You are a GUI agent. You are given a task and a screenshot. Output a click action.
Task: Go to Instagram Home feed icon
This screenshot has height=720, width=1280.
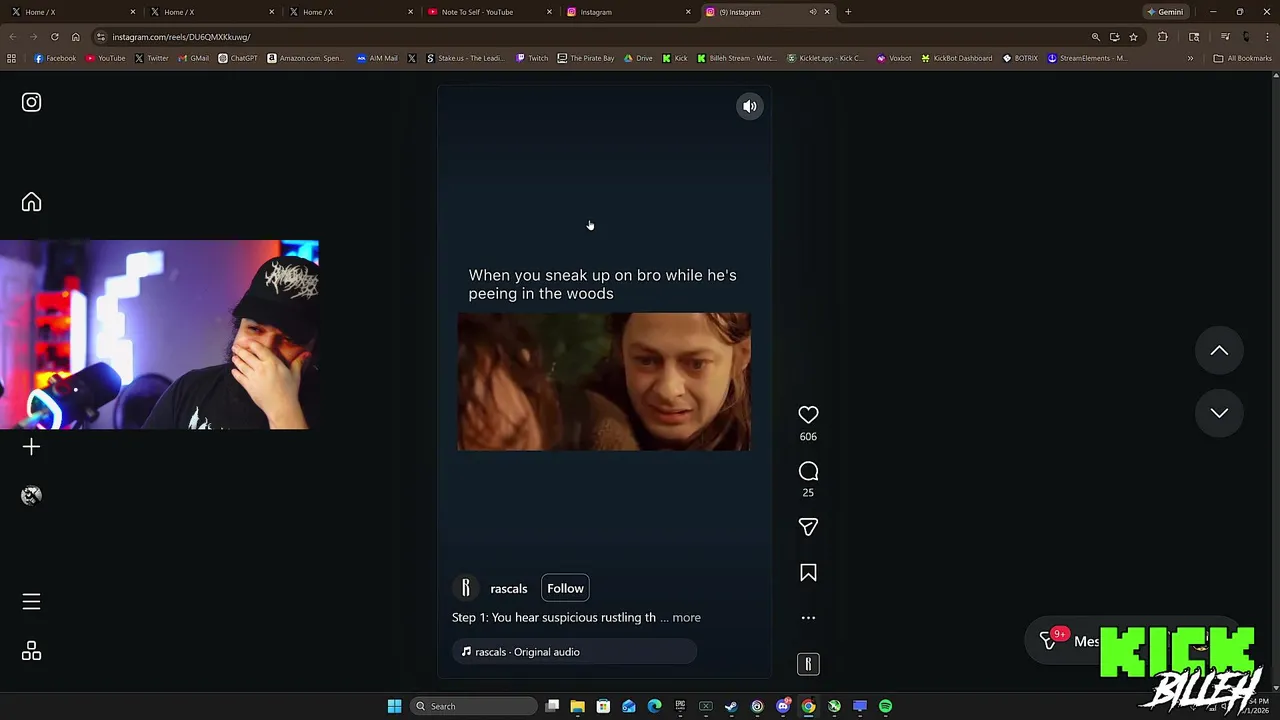[x=31, y=202]
